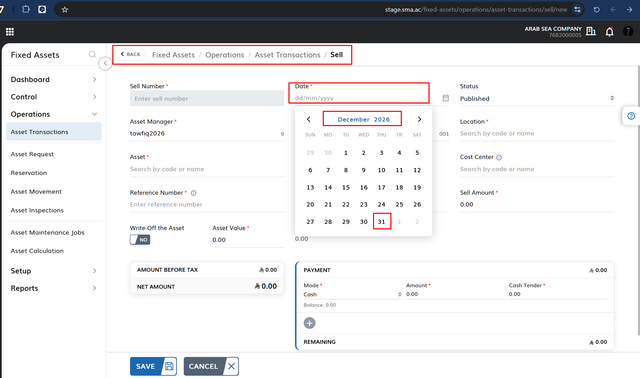Open Status dropdown showing Published

coord(537,98)
